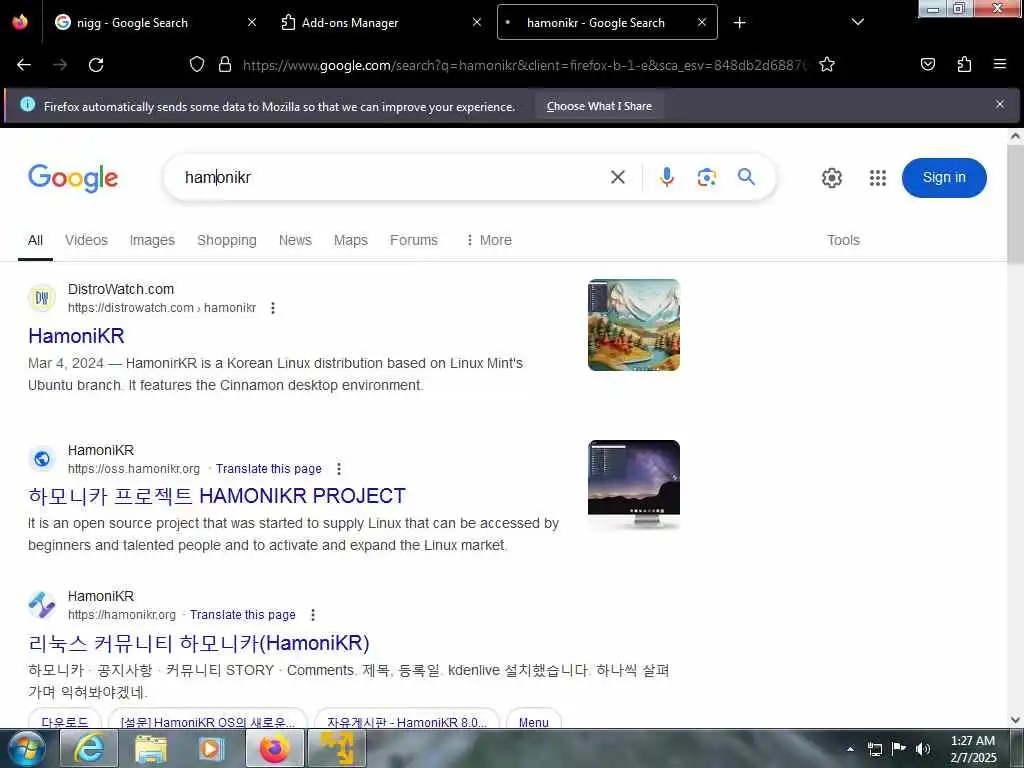This screenshot has height=768, width=1024.
Task: Translate the oss.hamonikr.org result page
Action: (268, 469)
